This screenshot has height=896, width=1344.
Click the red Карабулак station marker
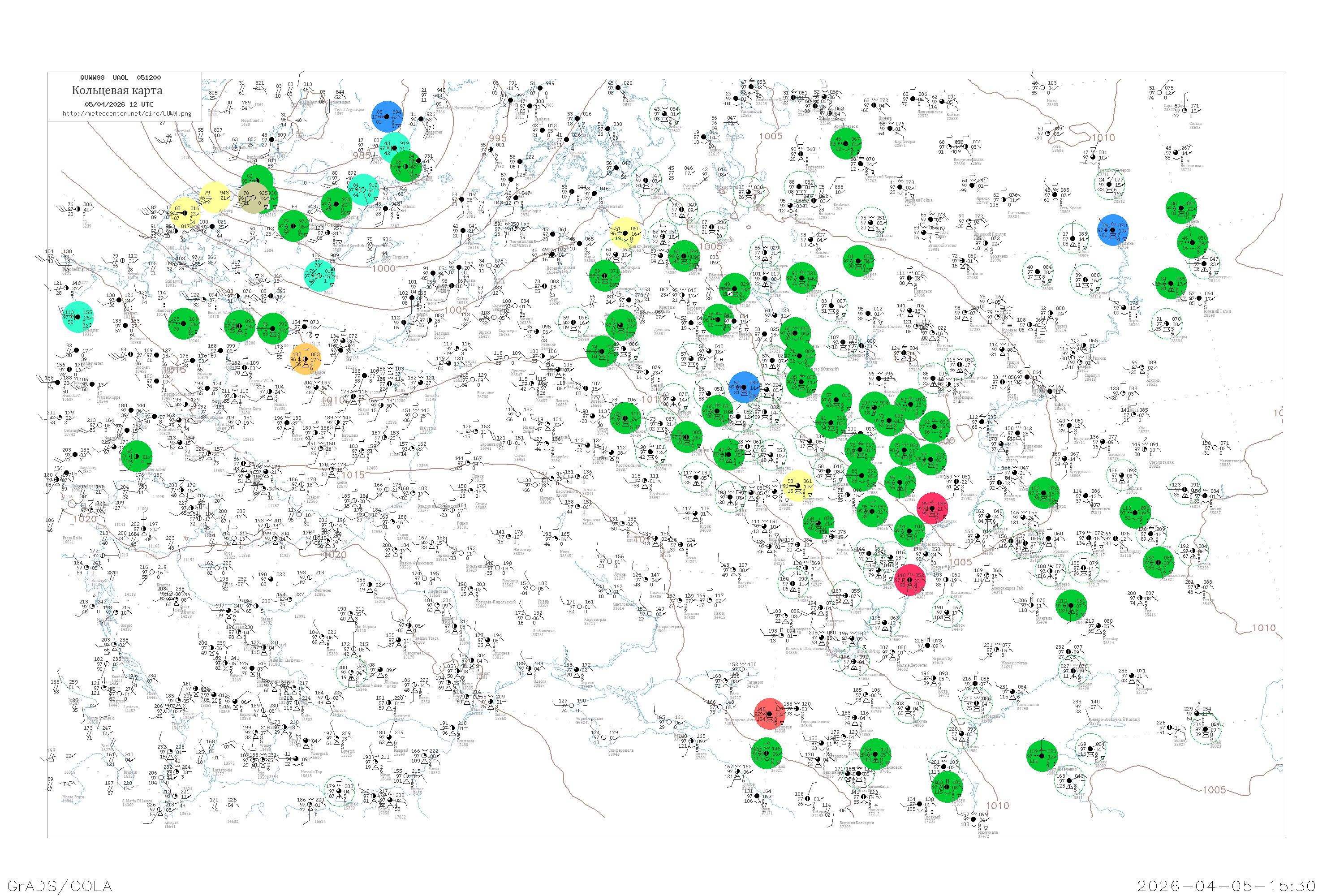click(933, 508)
